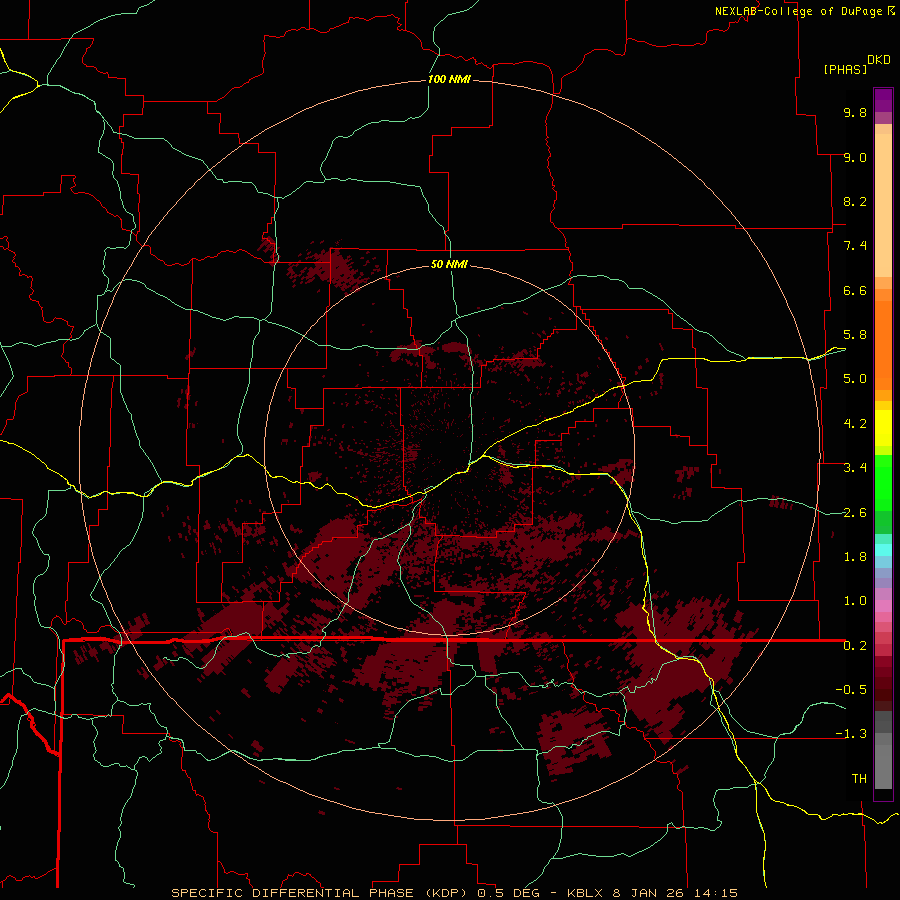Click the 8 JAN 26 14:15 timestamp
This screenshot has height=900, width=900.
click(676, 893)
